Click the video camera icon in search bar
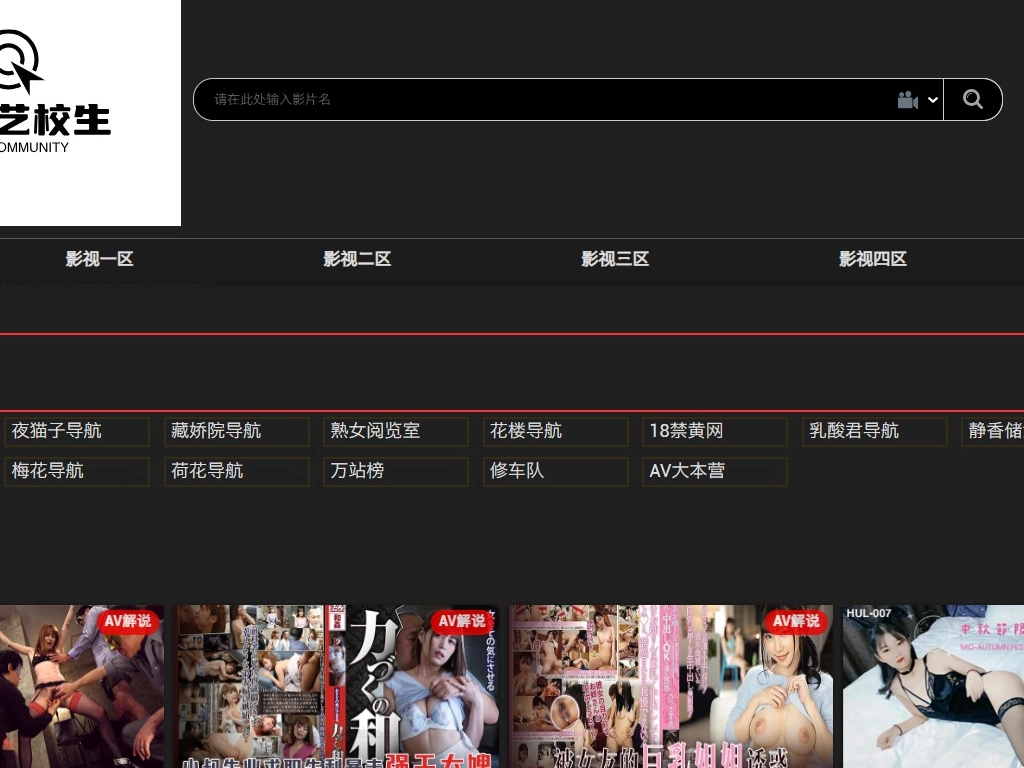 (x=907, y=100)
